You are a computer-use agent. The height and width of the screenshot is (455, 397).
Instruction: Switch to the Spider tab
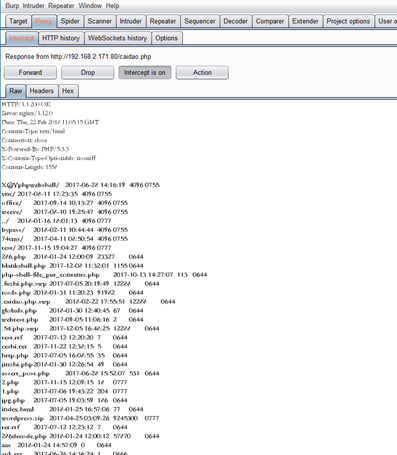70,21
